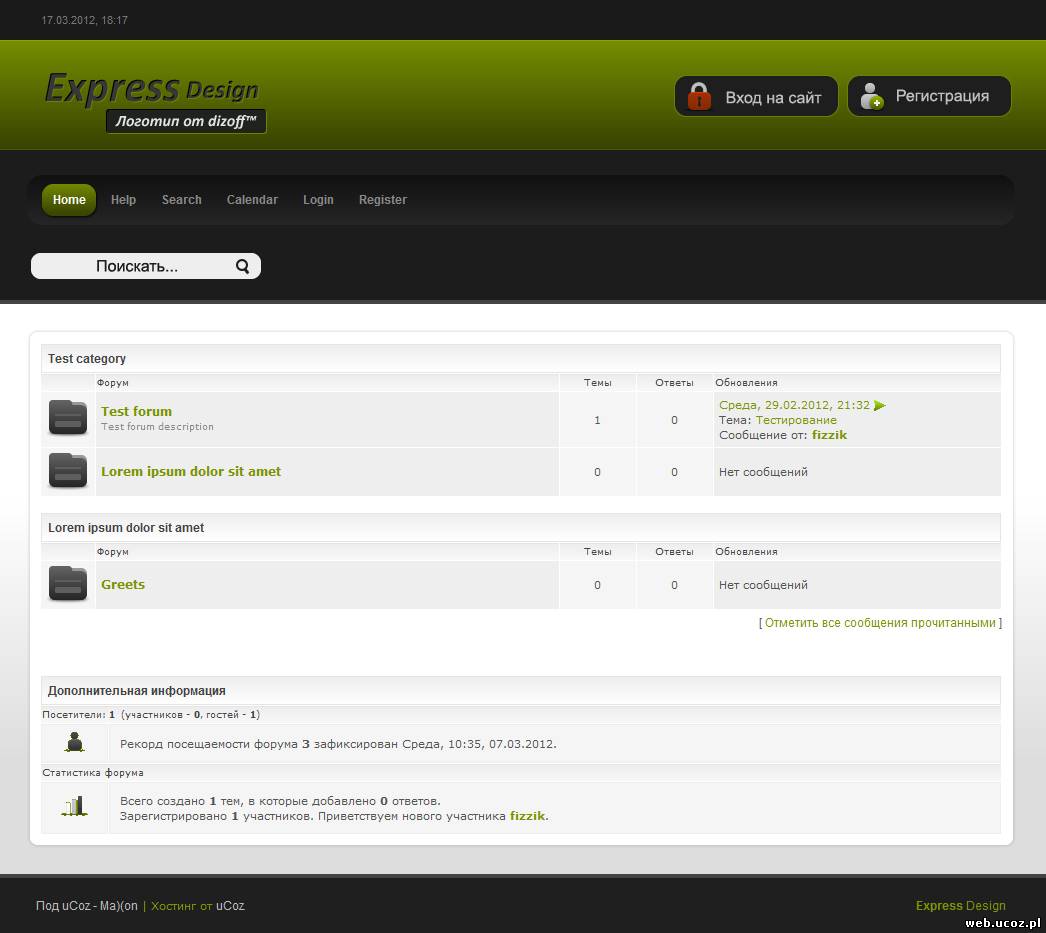Click the magnifying glass search icon
Image resolution: width=1046 pixels, height=933 pixels.
(242, 266)
